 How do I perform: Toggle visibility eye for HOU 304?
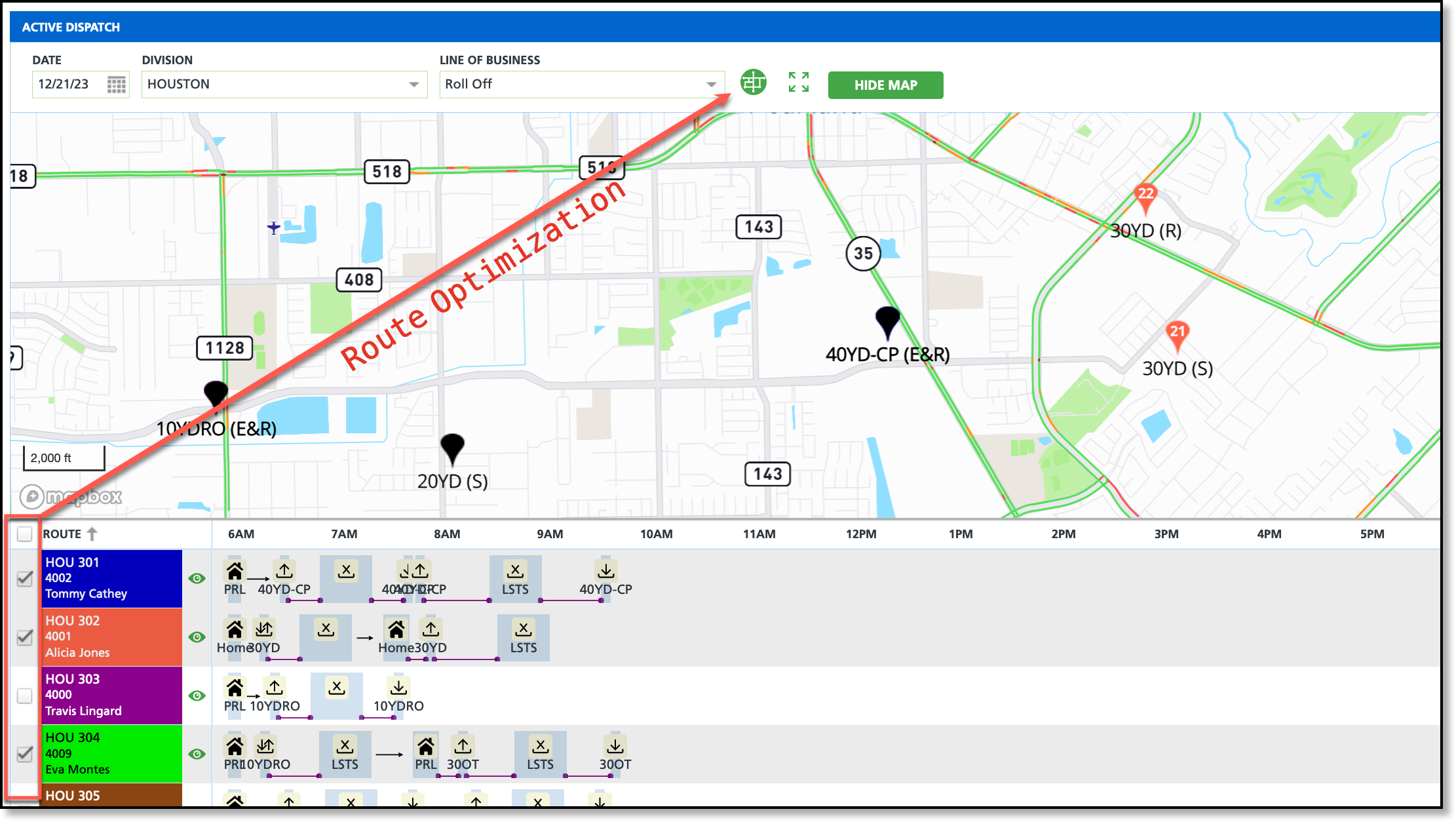(197, 754)
